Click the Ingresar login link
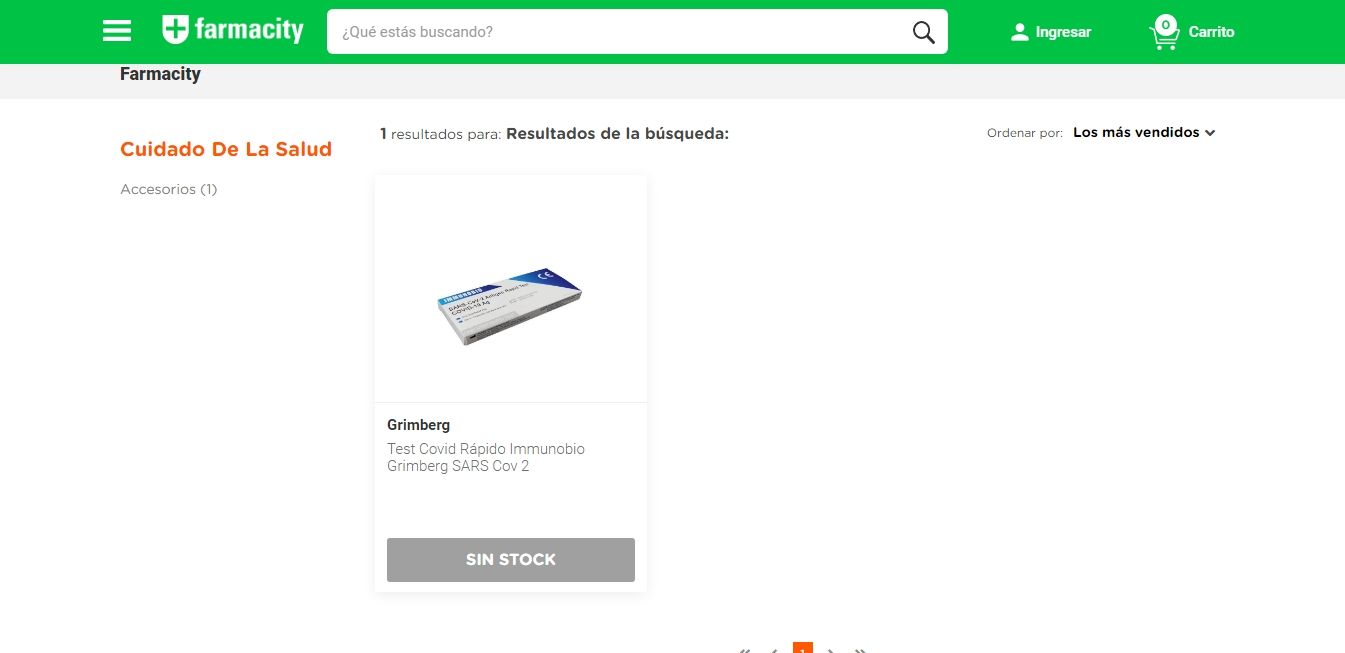 pyautogui.click(x=1063, y=32)
